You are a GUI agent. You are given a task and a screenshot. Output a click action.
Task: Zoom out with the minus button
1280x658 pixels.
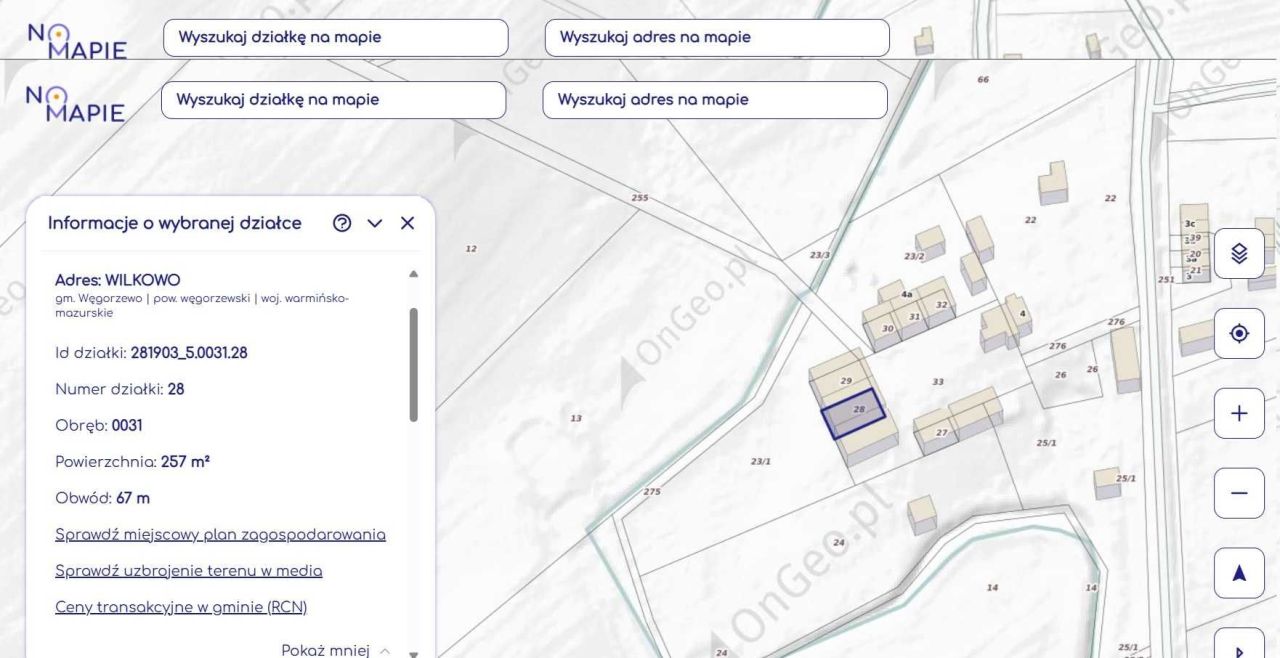pyautogui.click(x=1239, y=493)
